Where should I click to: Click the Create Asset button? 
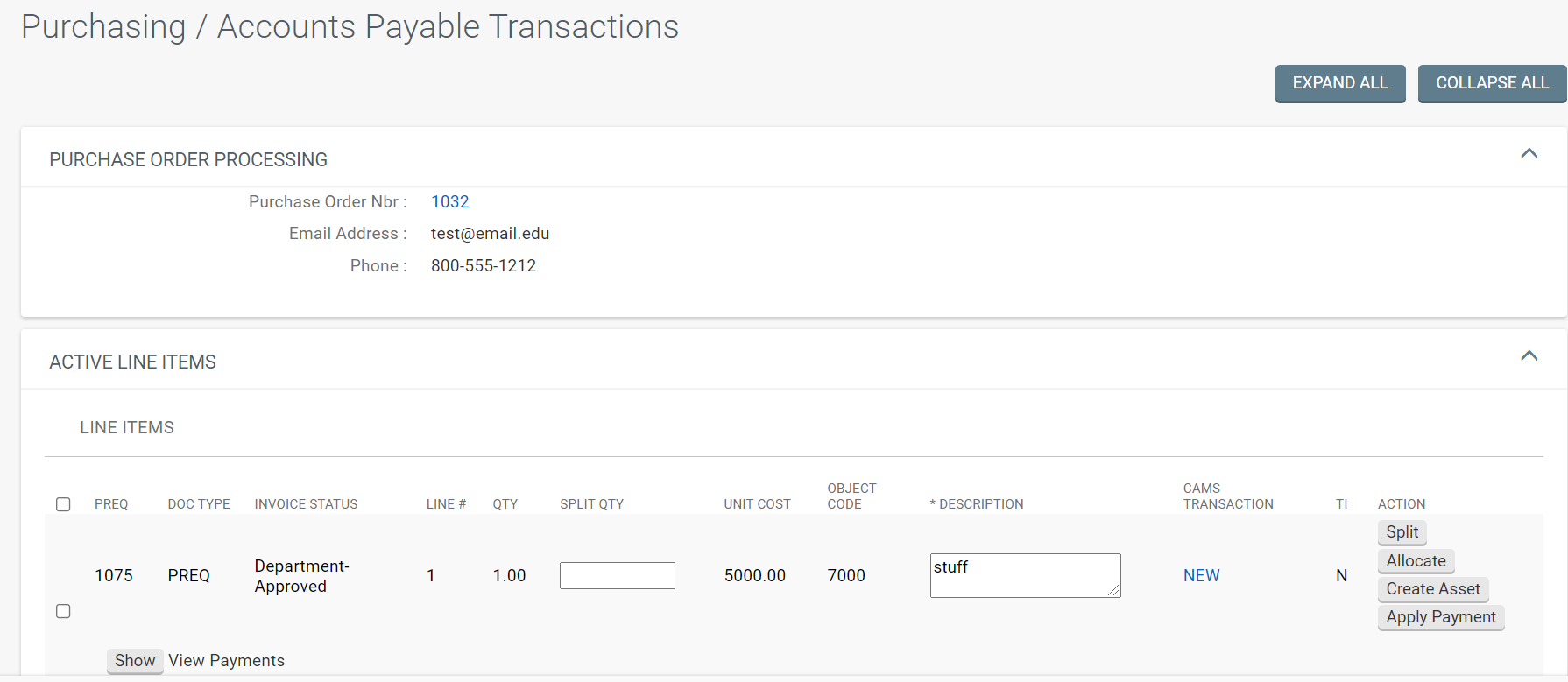click(1433, 589)
